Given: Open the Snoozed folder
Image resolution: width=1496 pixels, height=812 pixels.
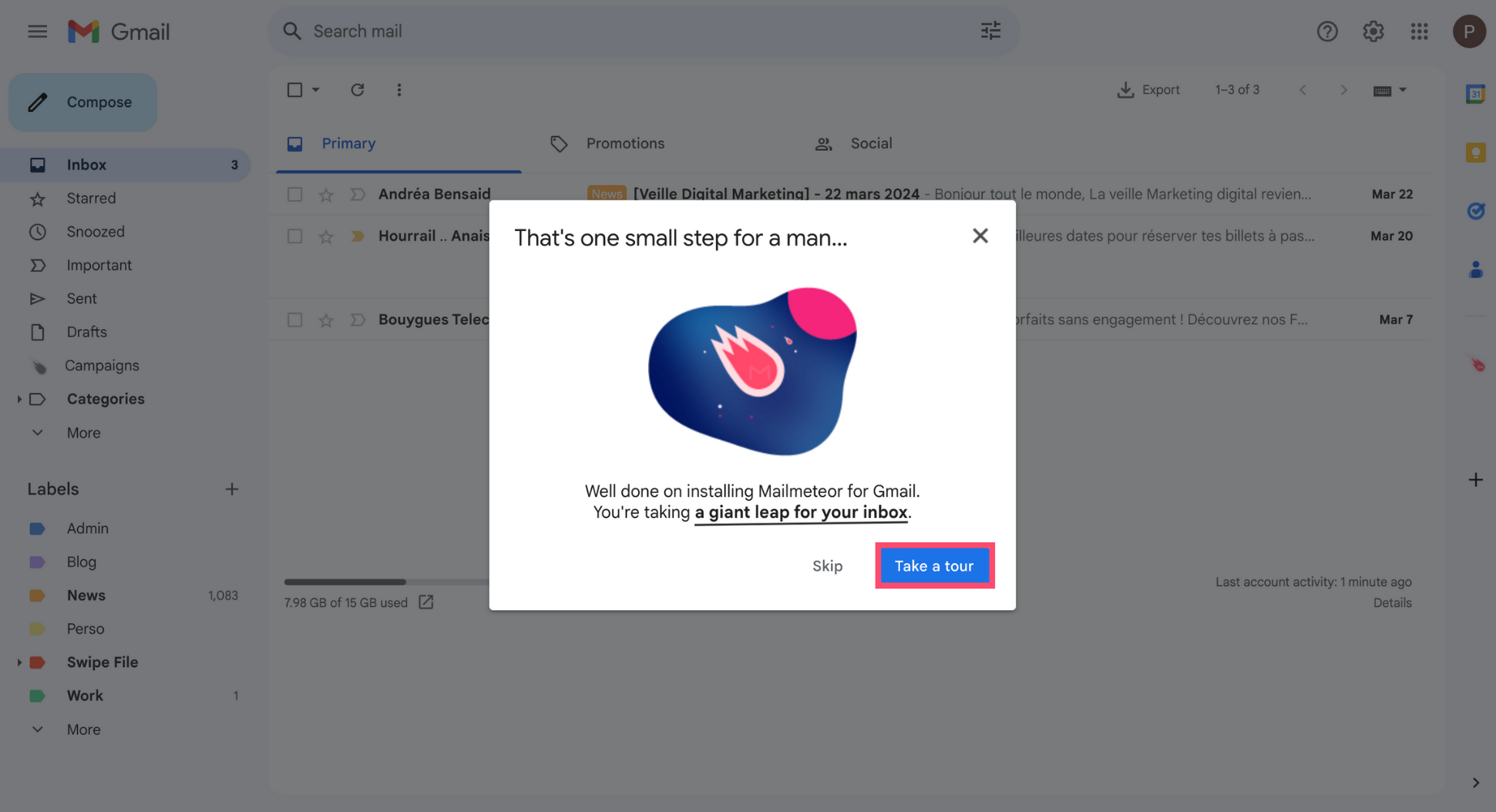Looking at the screenshot, I should tap(125, 232).
